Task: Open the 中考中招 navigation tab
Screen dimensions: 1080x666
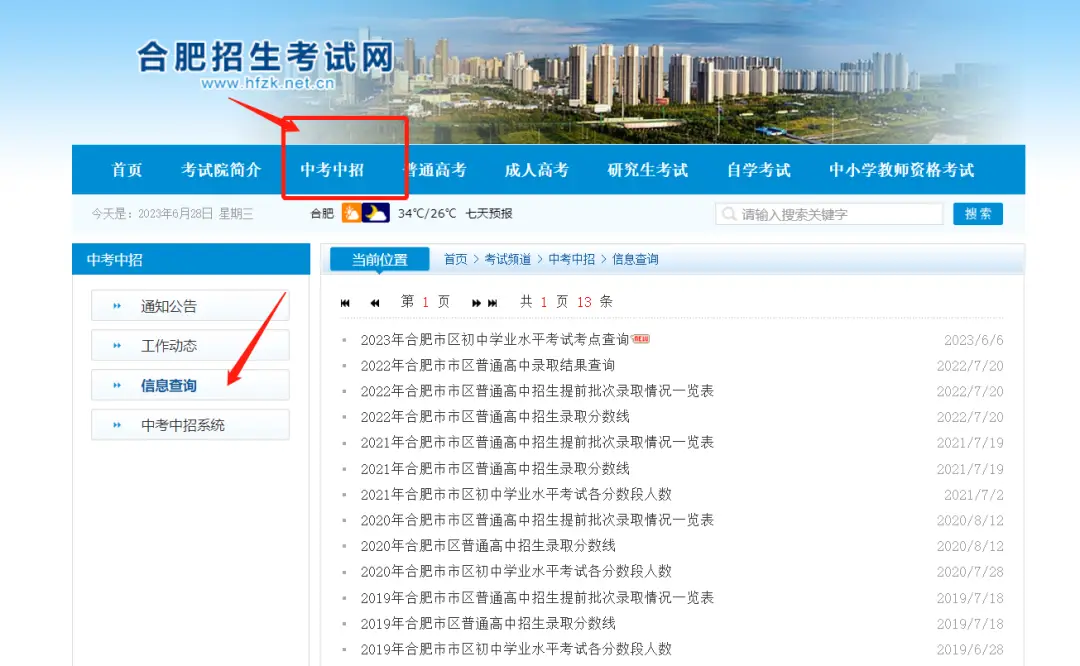Action: (332, 170)
